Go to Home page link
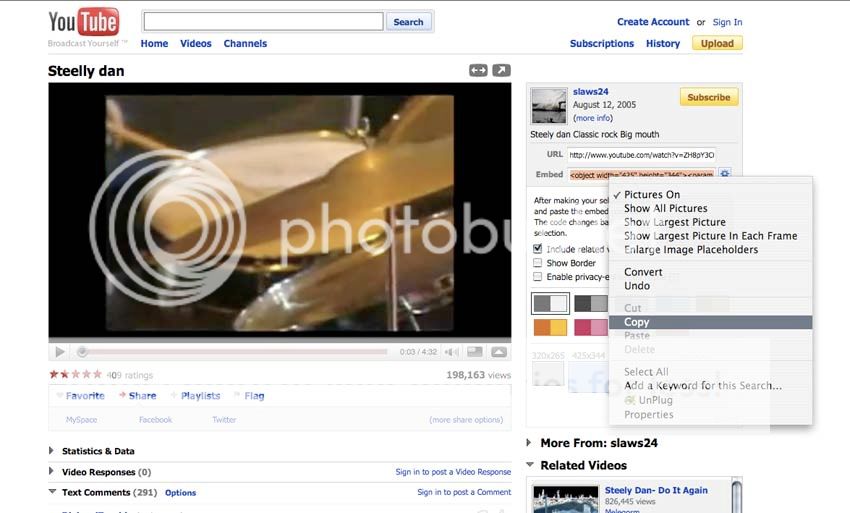Viewport: 850px width, 513px height. [154, 43]
